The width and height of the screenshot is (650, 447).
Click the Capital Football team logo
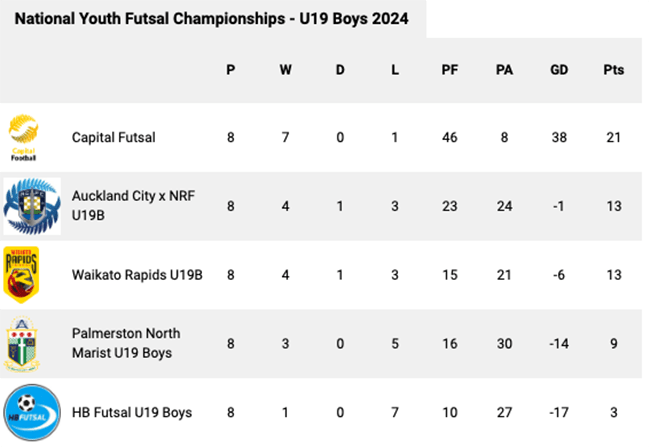coord(23,137)
